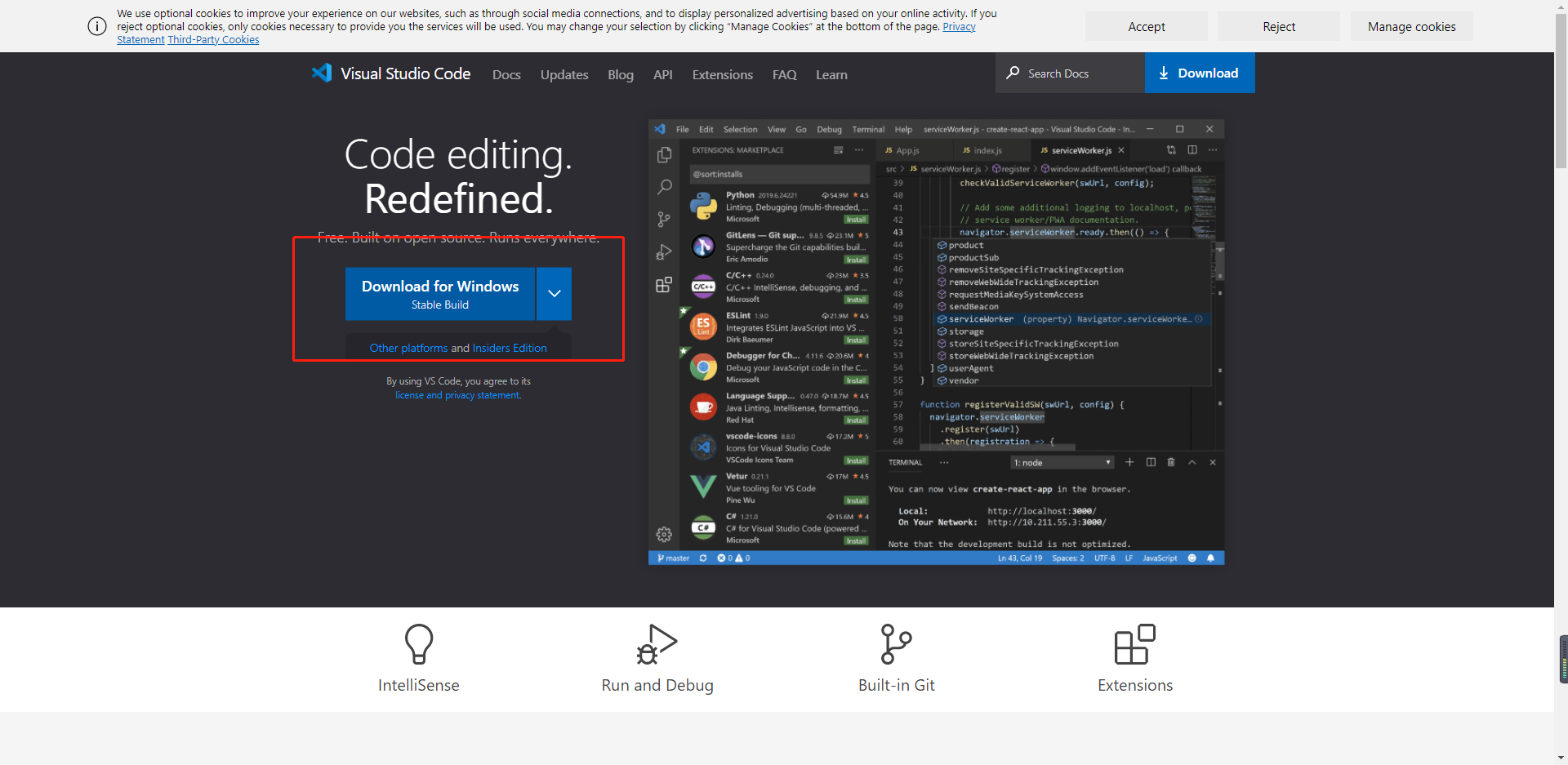Click the serviceWorker.js tab in screenshot
1568x765 pixels.
click(1081, 150)
